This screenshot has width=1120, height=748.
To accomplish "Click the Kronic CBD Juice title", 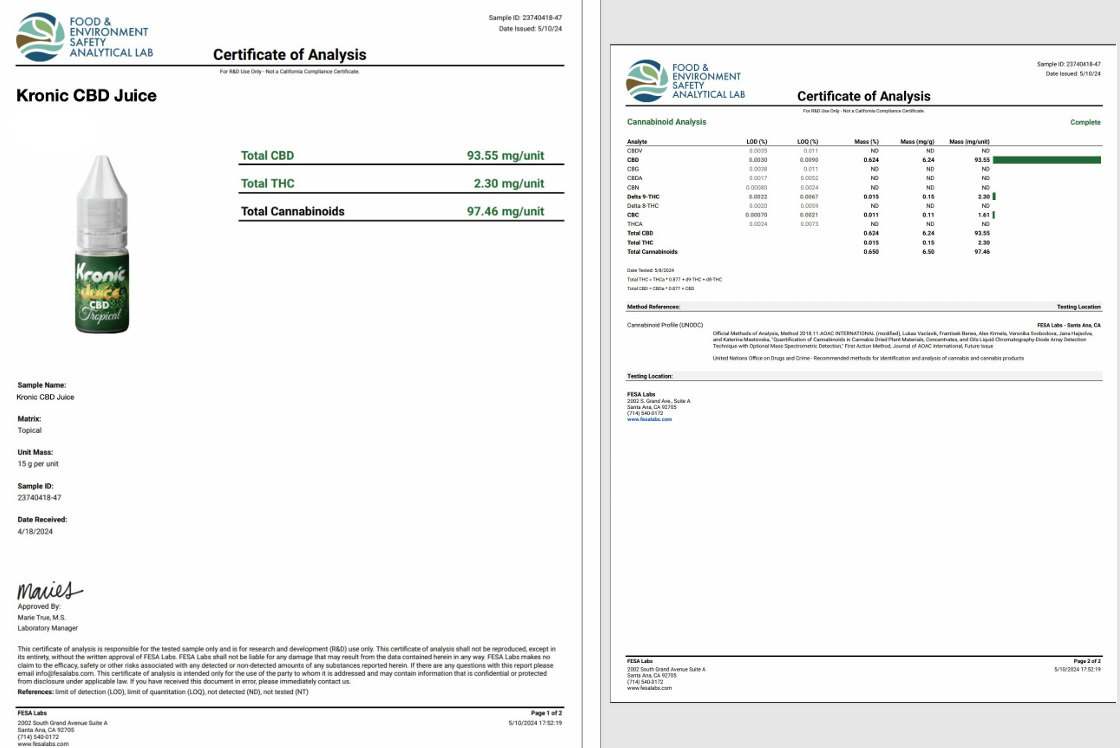I will [87, 96].
